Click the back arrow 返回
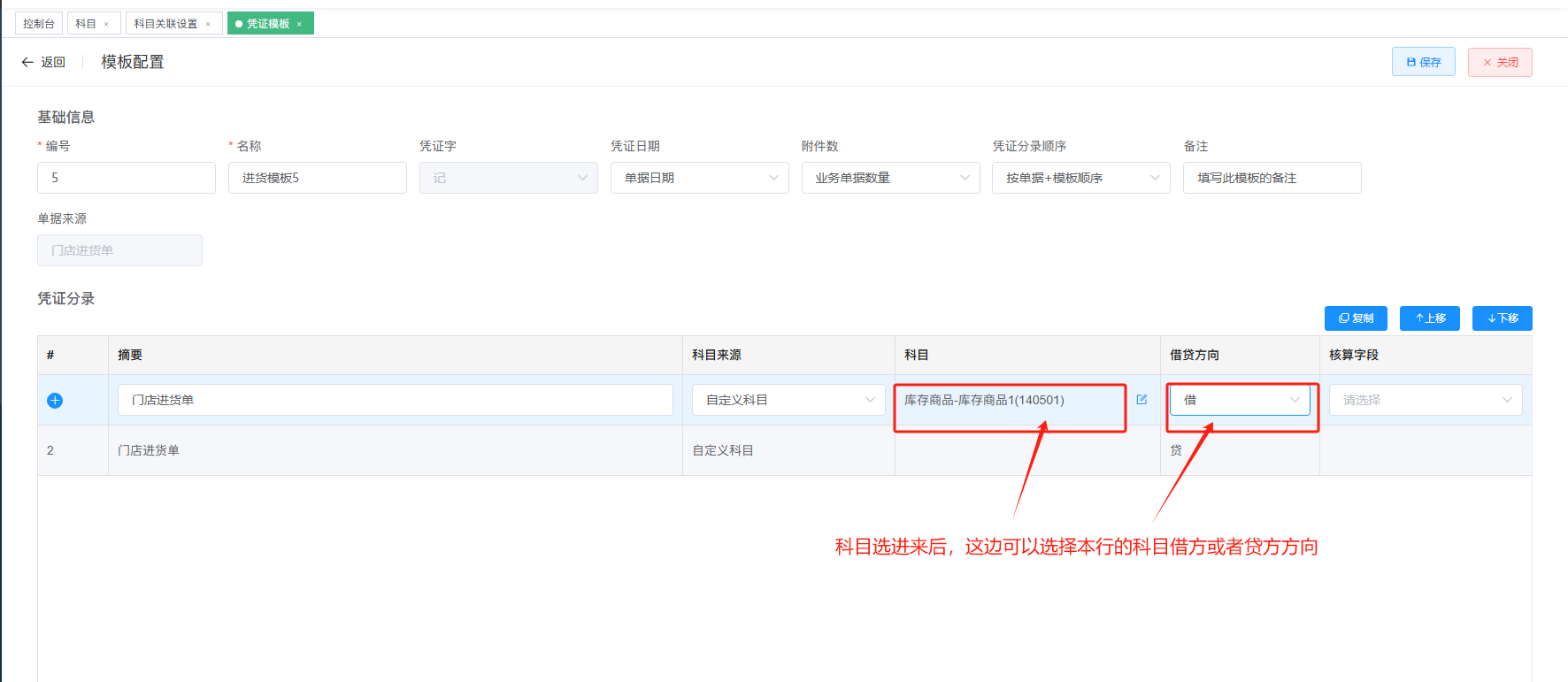The height and width of the screenshot is (682, 1568). click(43, 62)
